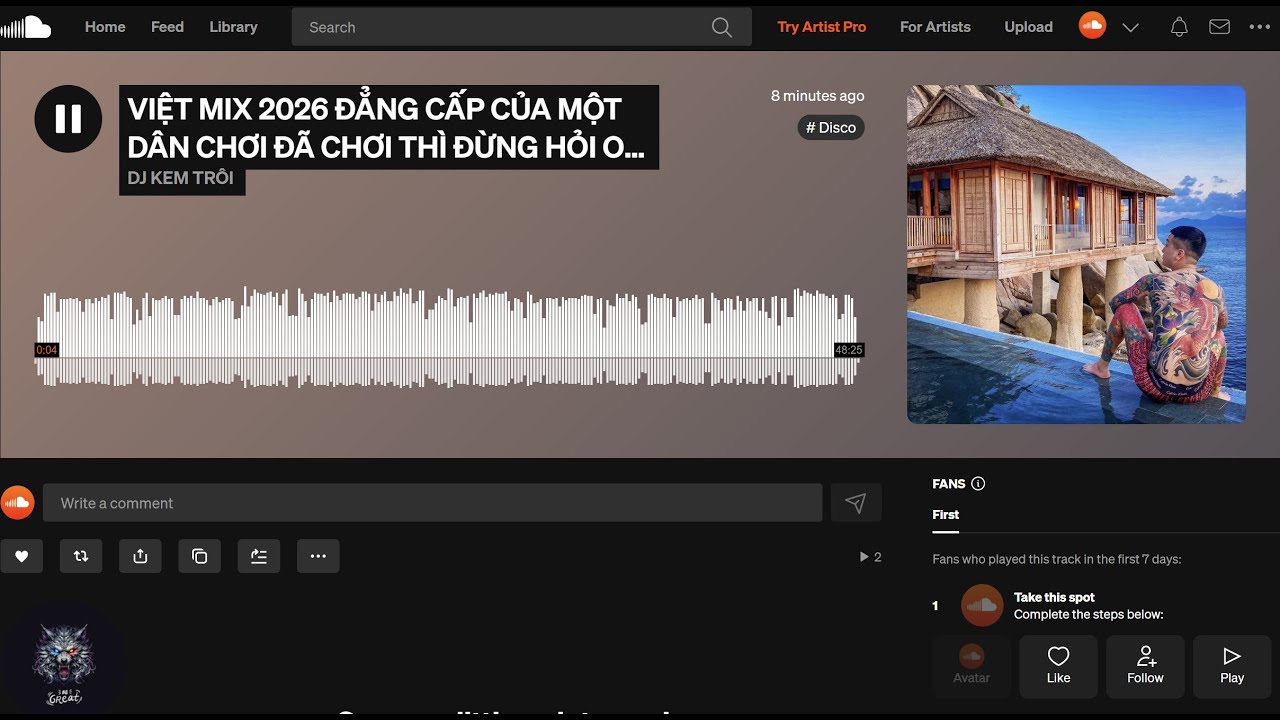Open track more actions menu
This screenshot has height=720, width=1280.
318,556
